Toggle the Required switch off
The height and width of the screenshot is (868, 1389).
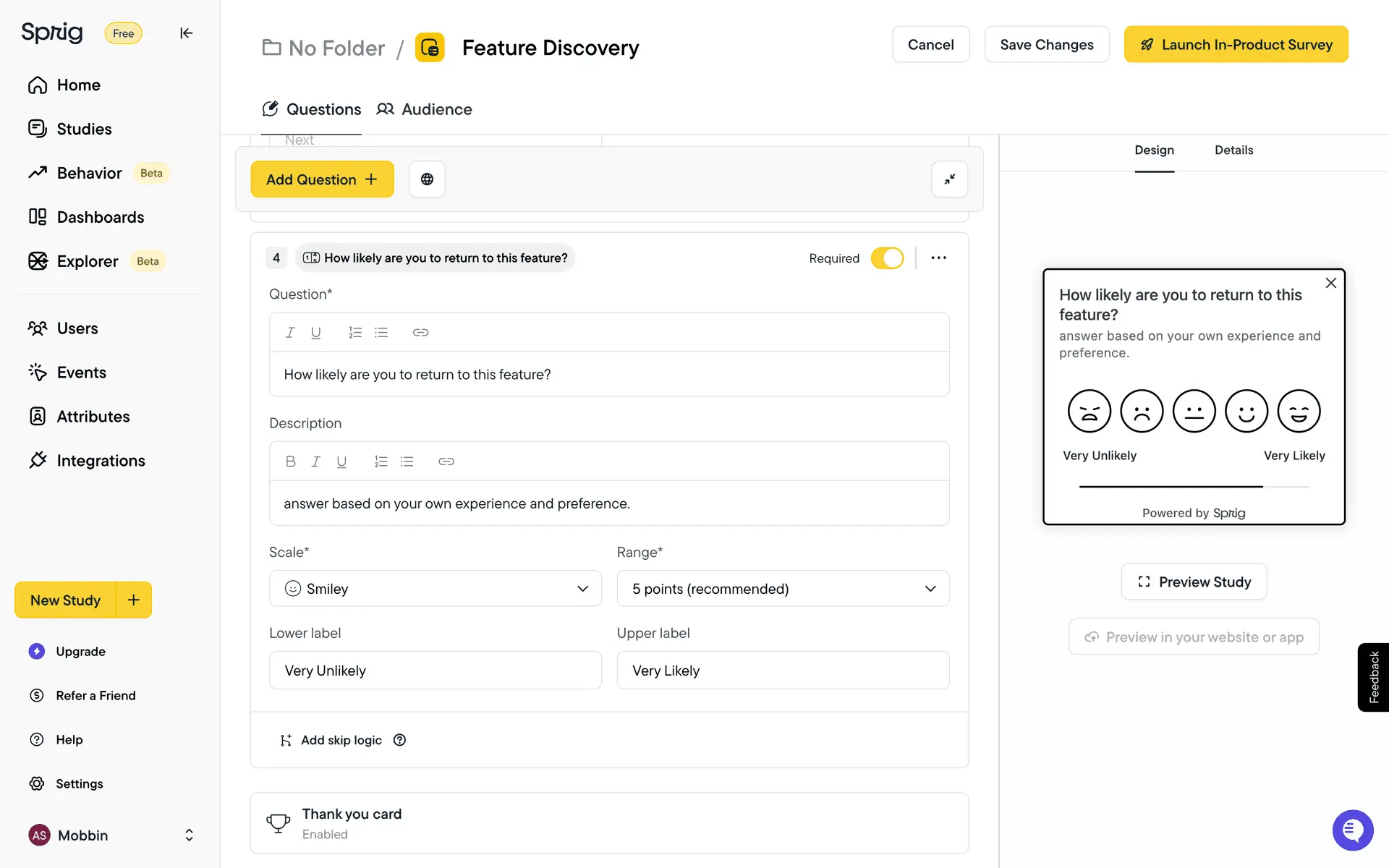click(887, 258)
